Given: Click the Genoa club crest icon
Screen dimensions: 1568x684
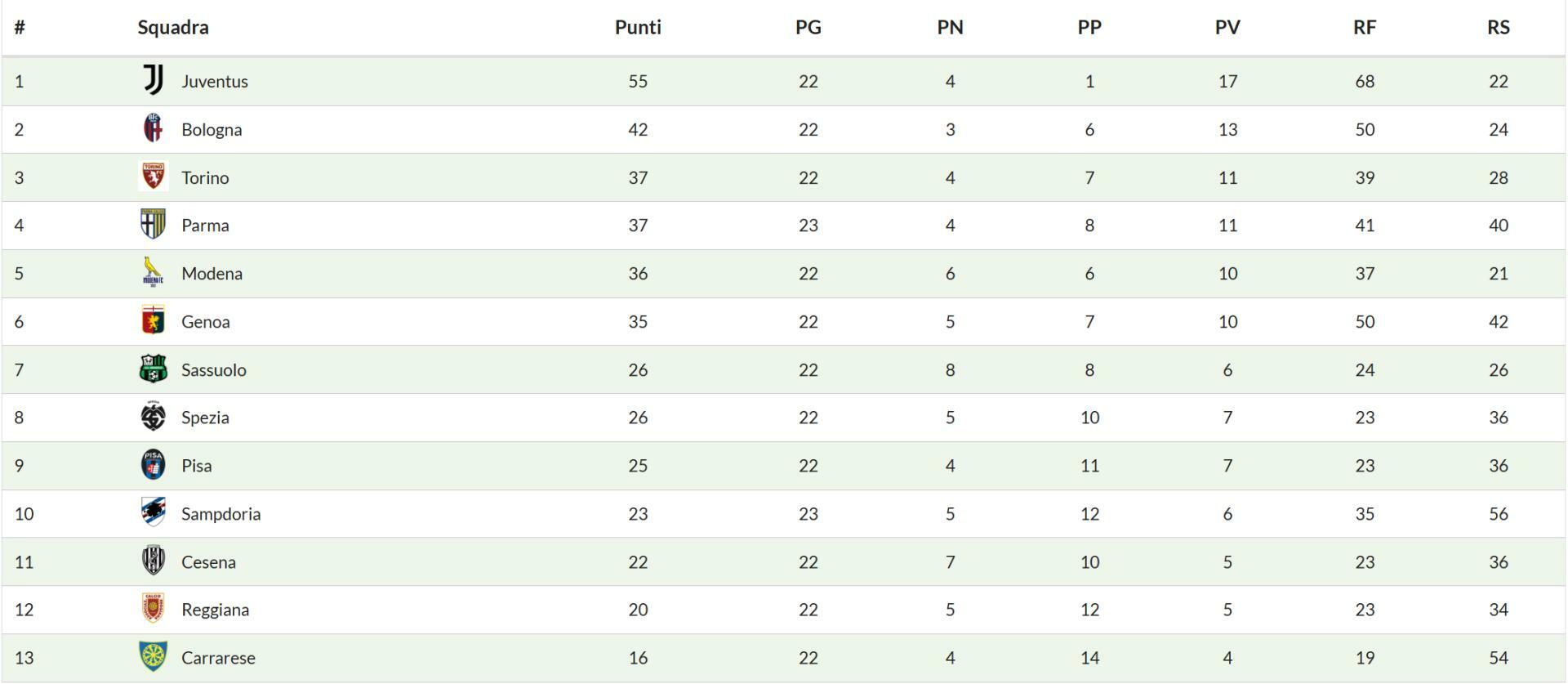Looking at the screenshot, I should pos(153,320).
